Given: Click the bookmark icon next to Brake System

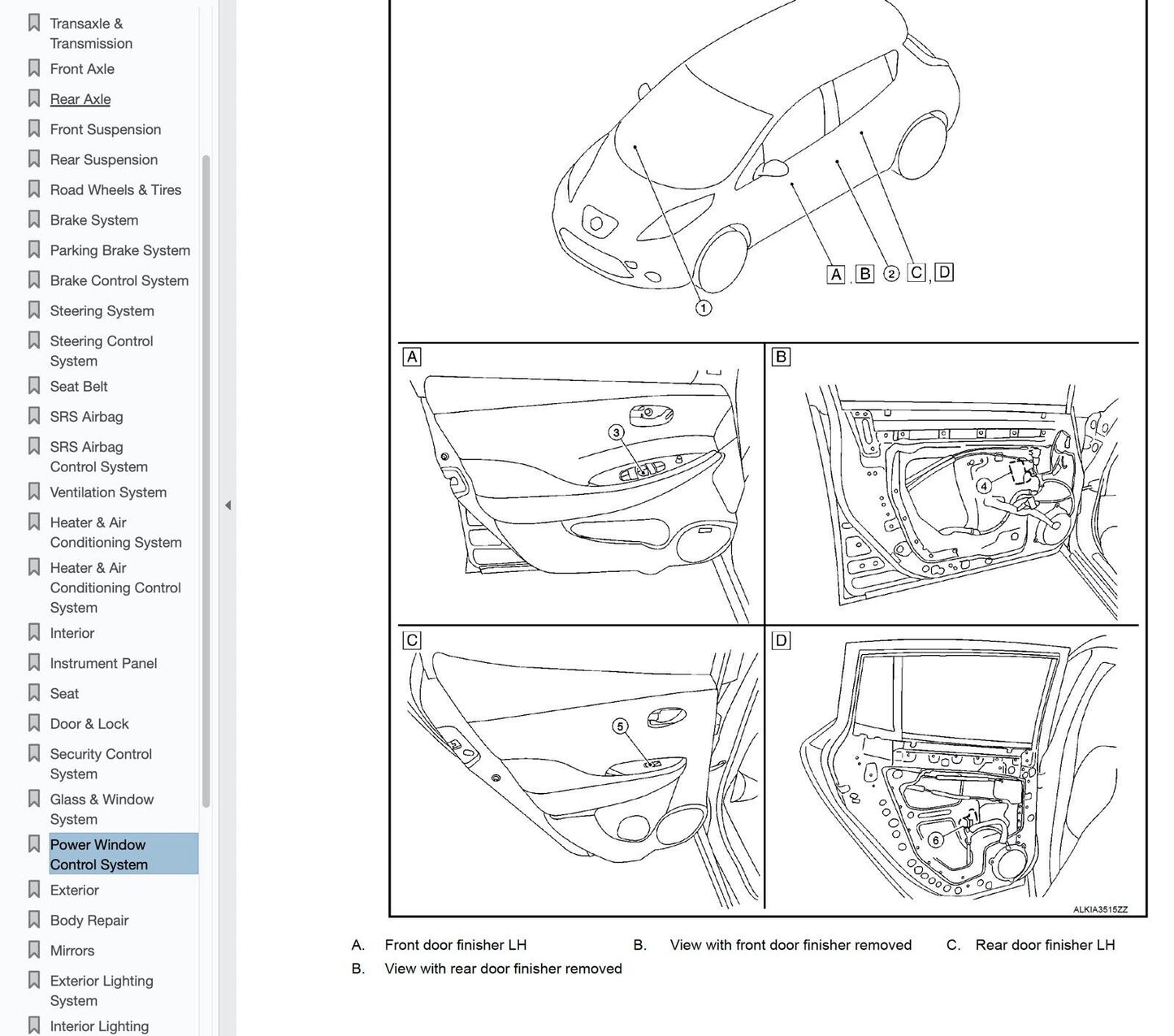Looking at the screenshot, I should point(34,220).
